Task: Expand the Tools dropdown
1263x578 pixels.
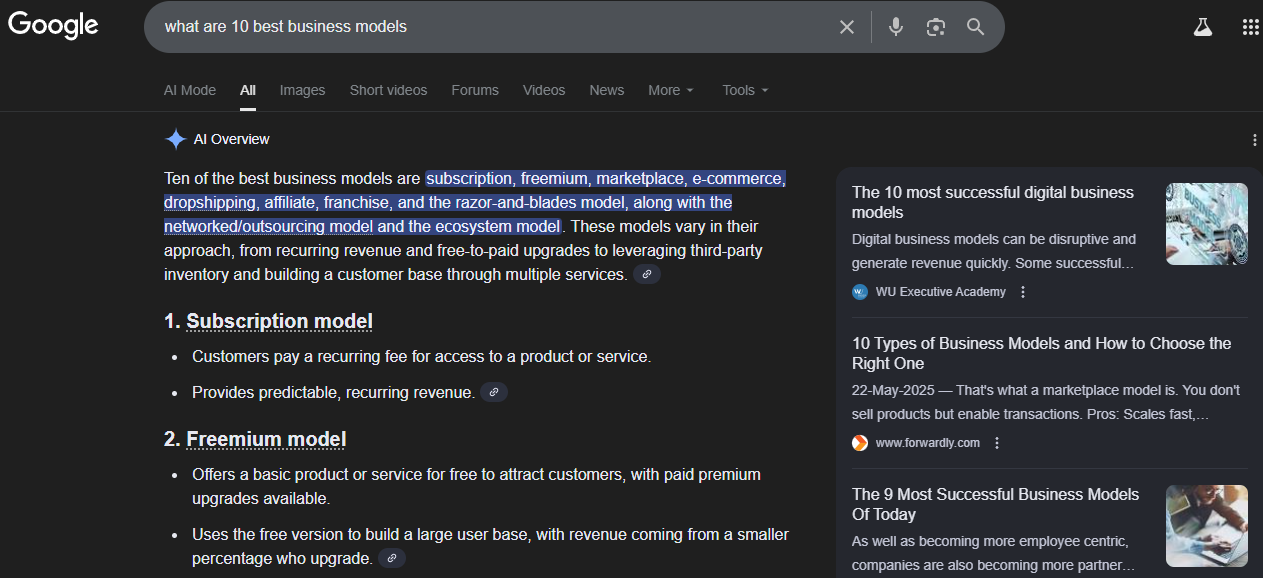Action: click(x=745, y=90)
